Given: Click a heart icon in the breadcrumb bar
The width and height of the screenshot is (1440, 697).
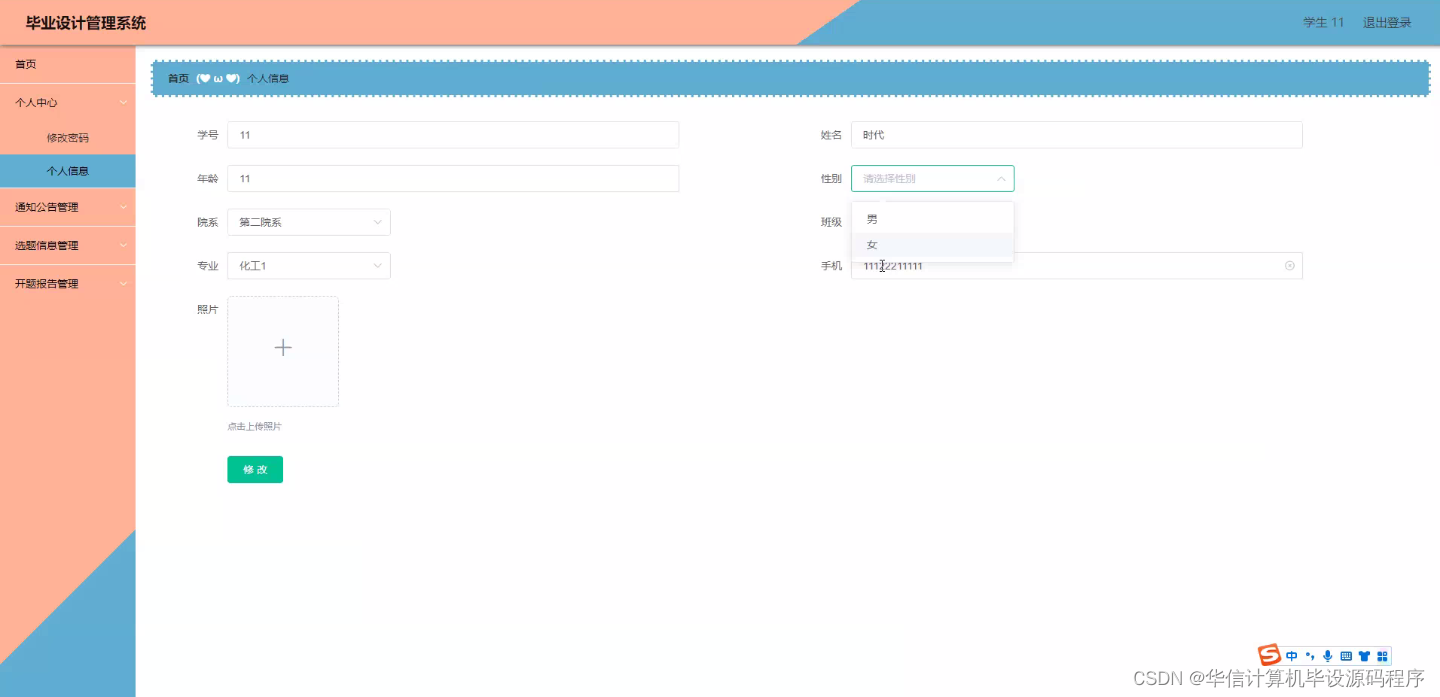Looking at the screenshot, I should pyautogui.click(x=204, y=77).
